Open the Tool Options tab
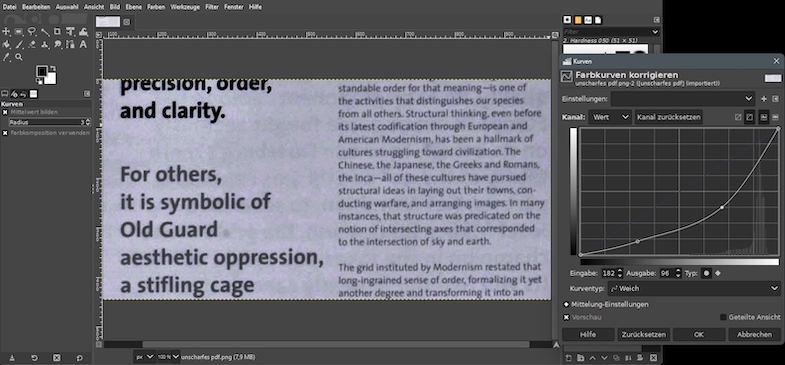The width and height of the screenshot is (785, 365). 5,94
